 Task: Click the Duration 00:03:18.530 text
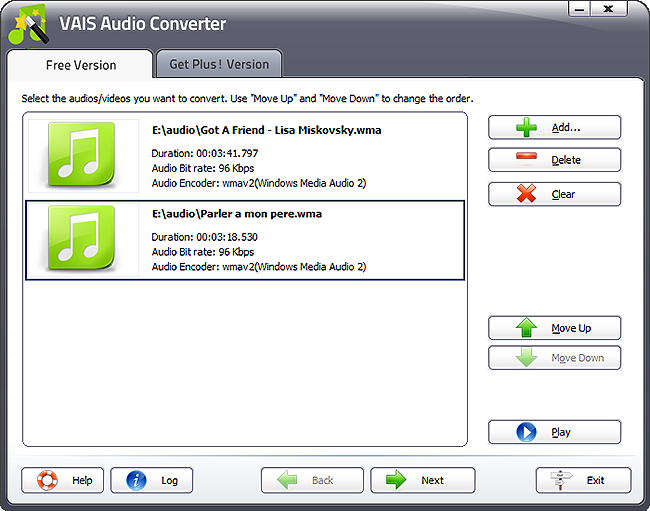coord(204,237)
